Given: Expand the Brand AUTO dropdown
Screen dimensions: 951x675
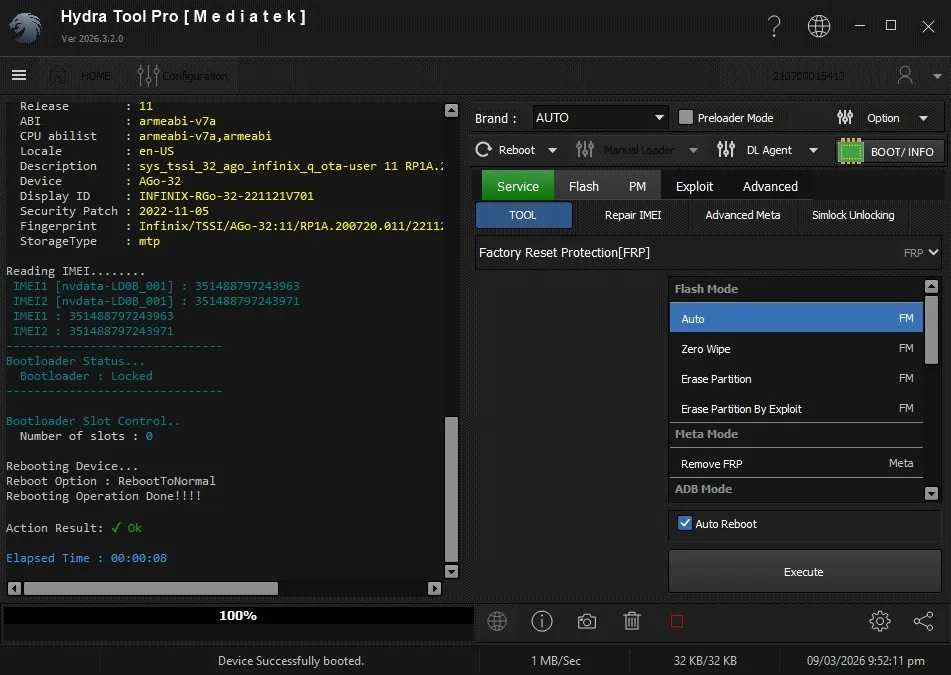Looking at the screenshot, I should pos(600,118).
